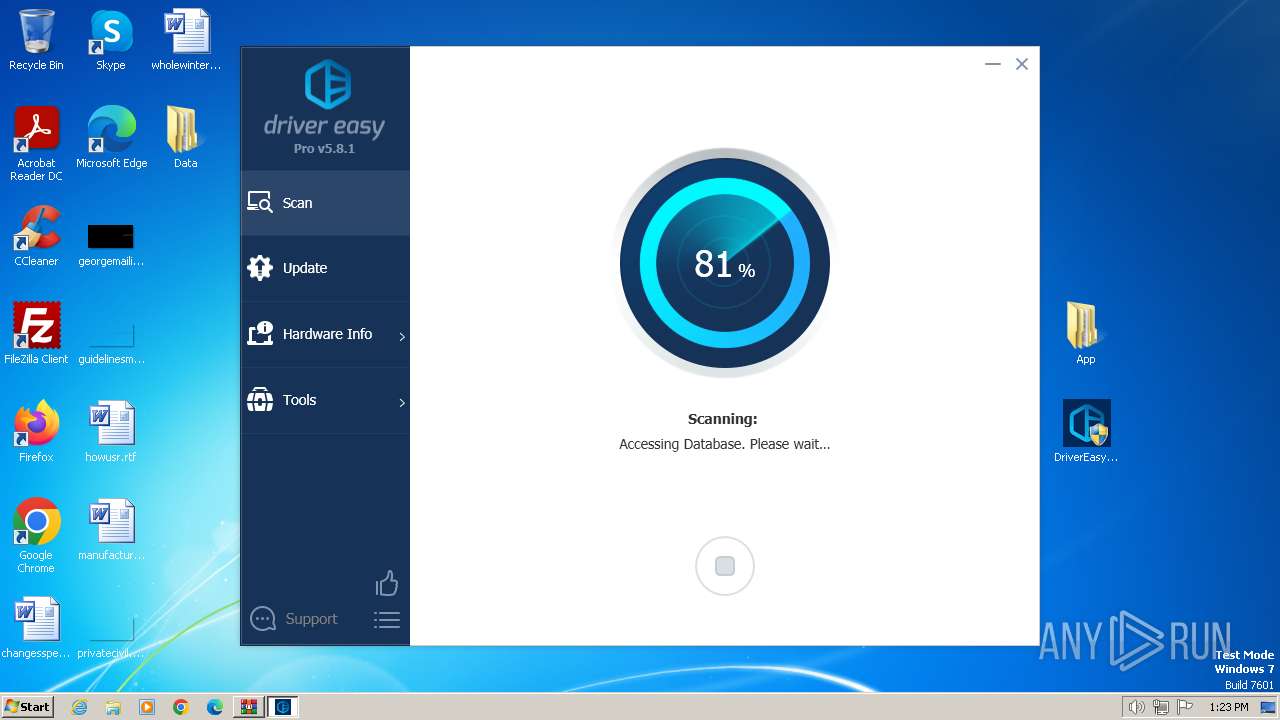The width and height of the screenshot is (1280, 720).
Task: Click the Show desktop button
Action: click(1269, 707)
